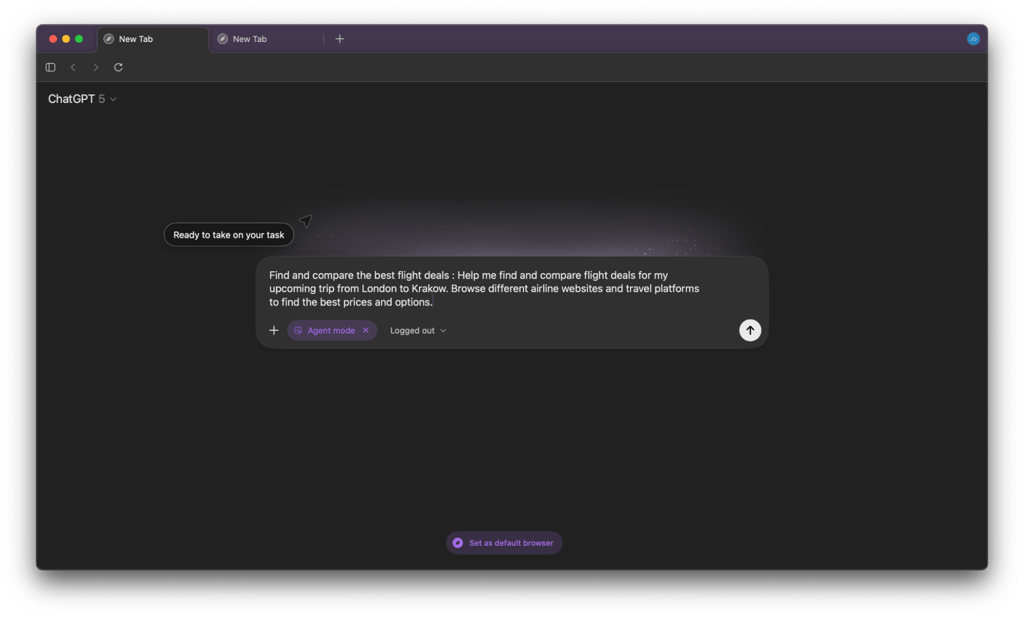Go forward with the right arrow

coord(95,67)
